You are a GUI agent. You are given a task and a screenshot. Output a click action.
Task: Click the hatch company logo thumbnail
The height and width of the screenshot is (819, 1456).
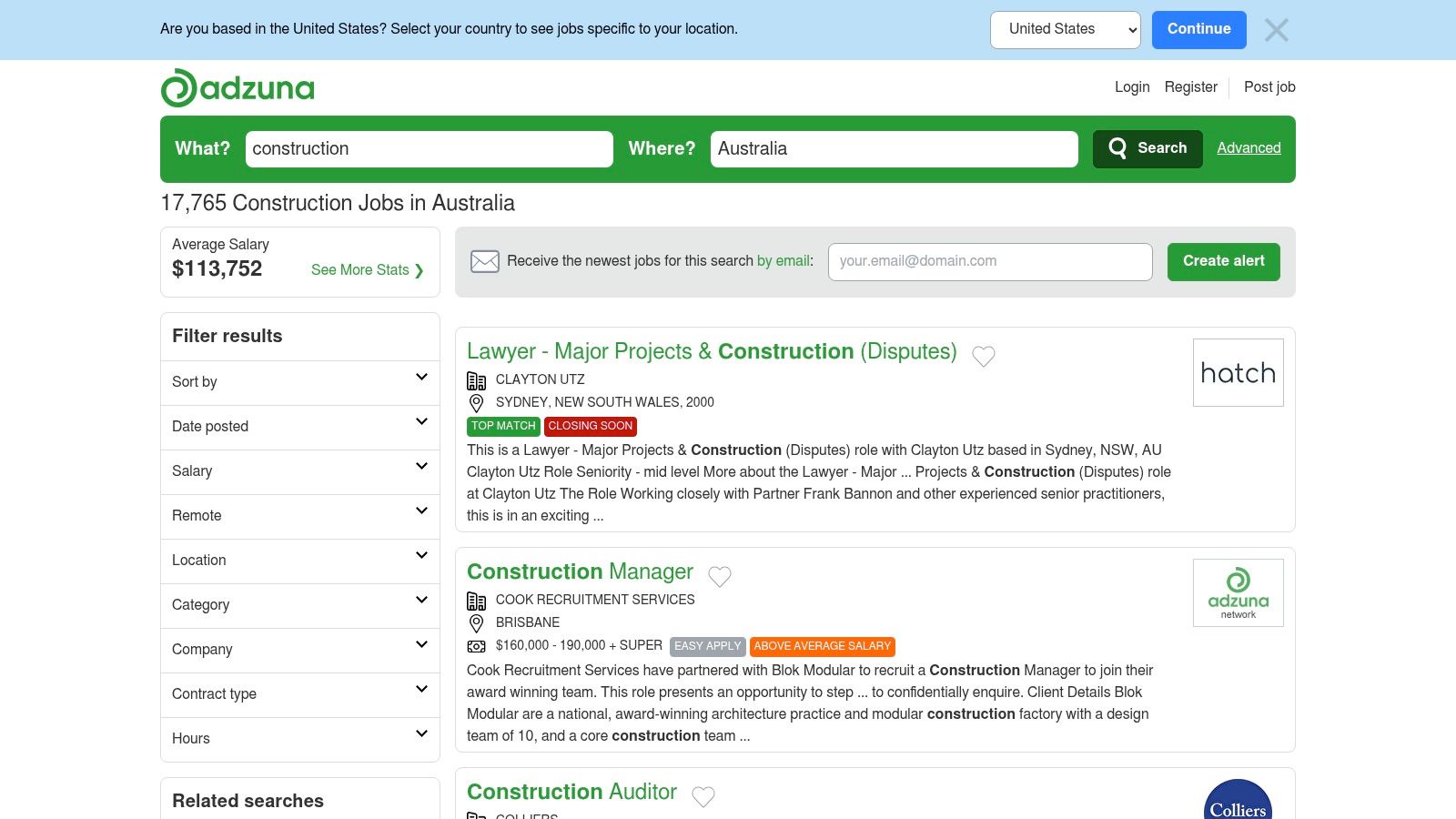point(1238,373)
